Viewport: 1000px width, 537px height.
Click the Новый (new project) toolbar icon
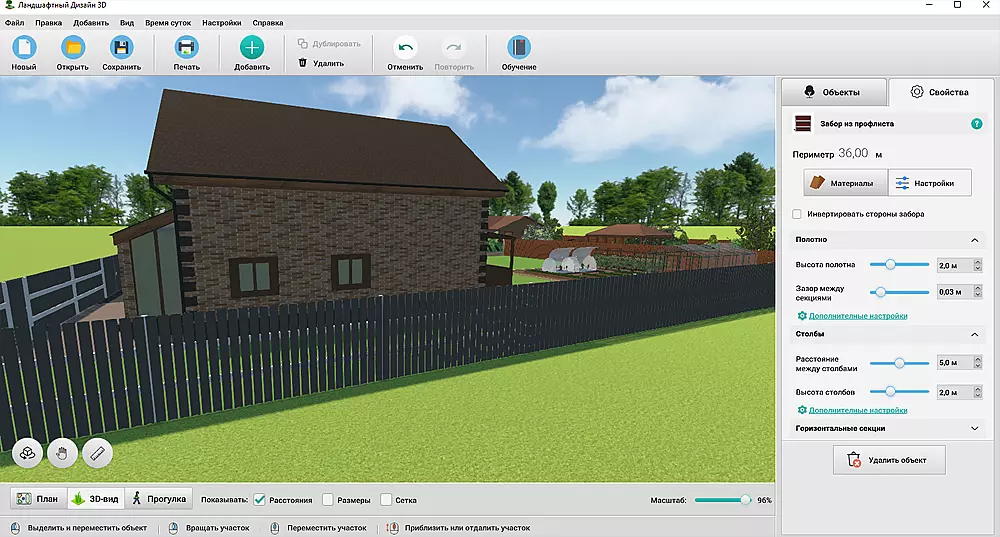pos(24,47)
